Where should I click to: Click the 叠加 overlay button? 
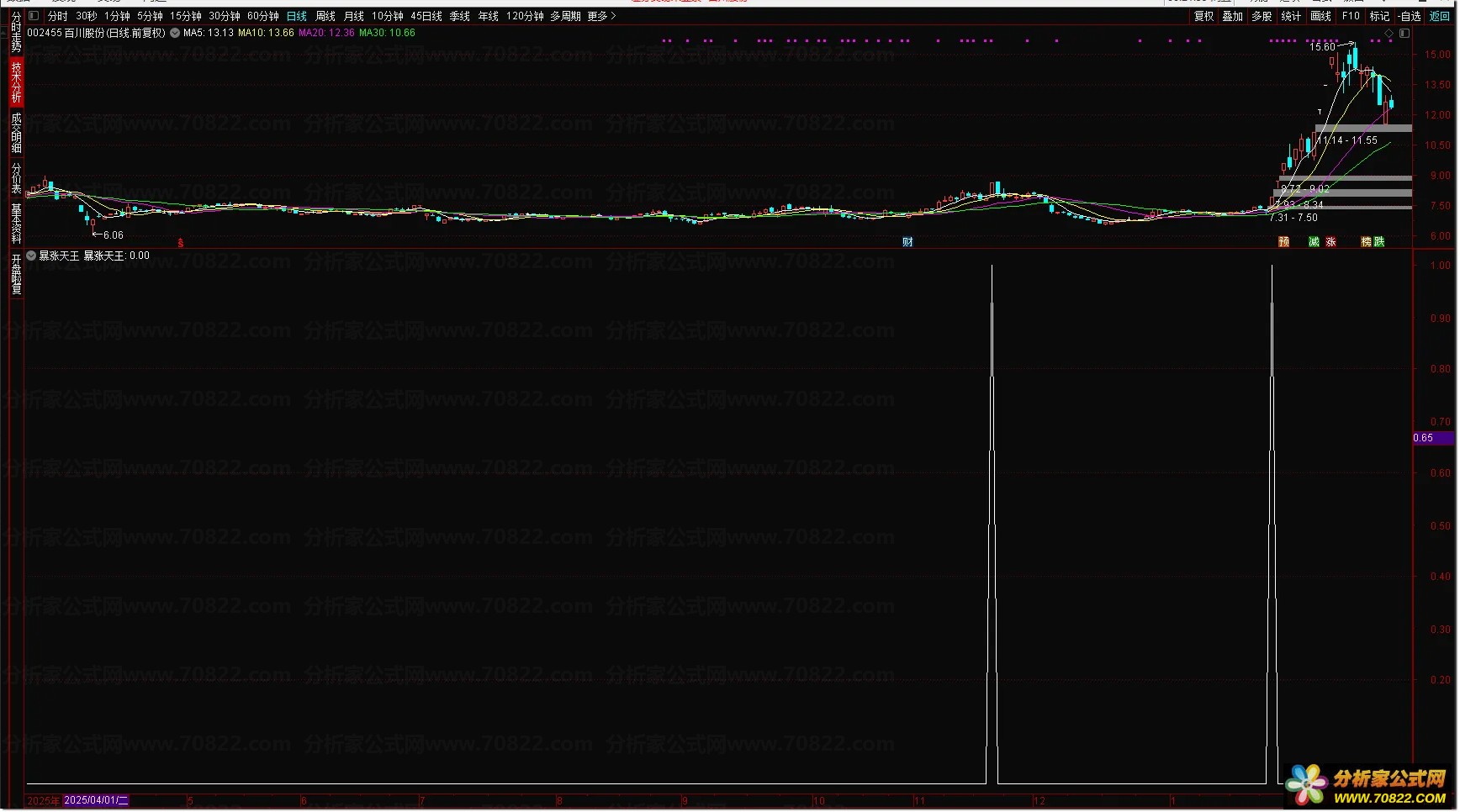point(1233,16)
